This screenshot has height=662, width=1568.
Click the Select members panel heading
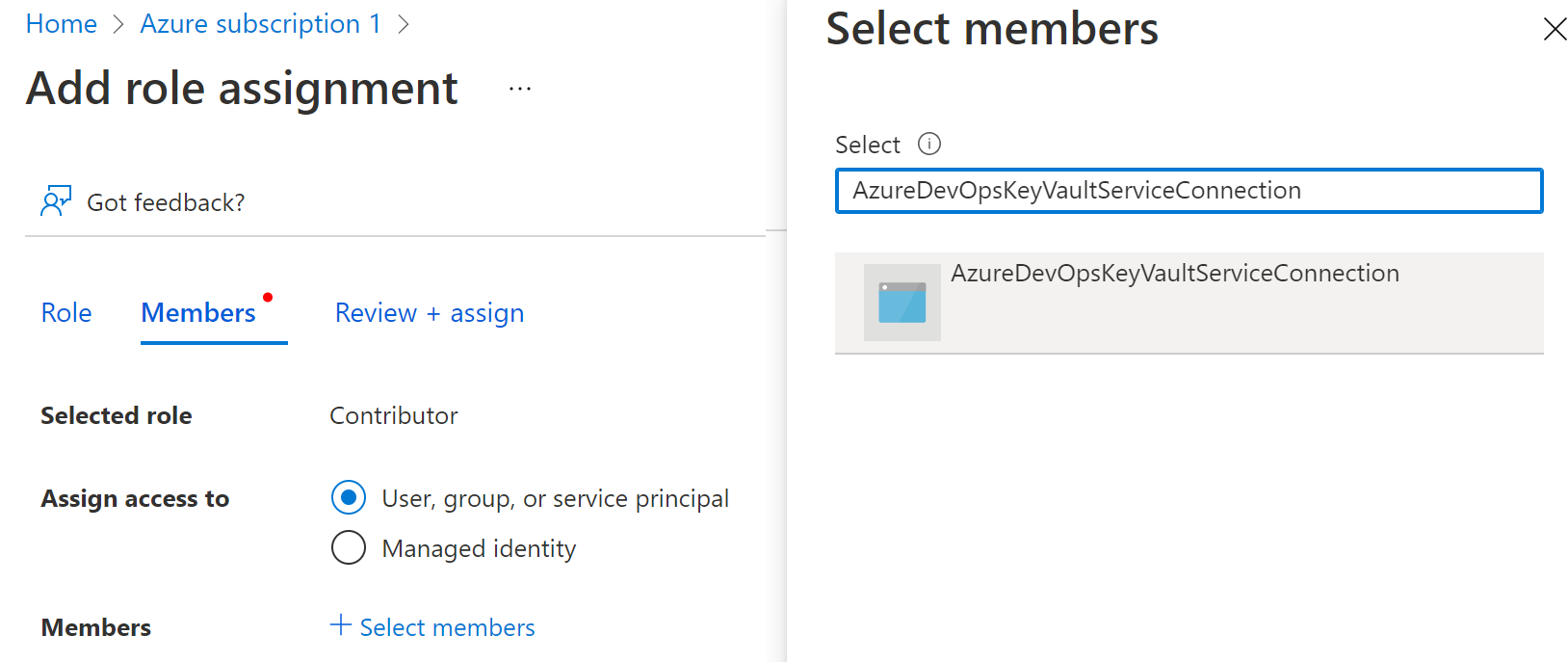click(x=992, y=29)
